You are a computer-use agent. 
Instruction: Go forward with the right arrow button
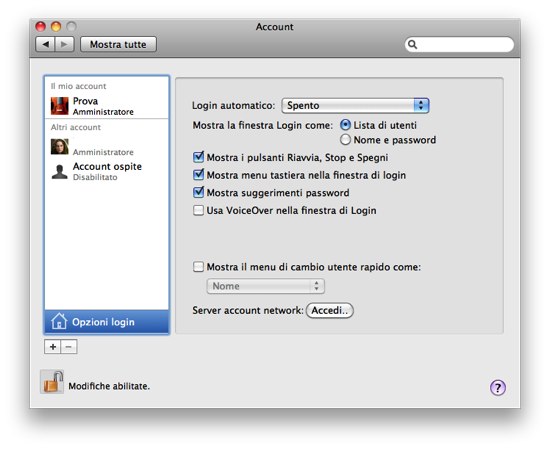click(x=64, y=45)
